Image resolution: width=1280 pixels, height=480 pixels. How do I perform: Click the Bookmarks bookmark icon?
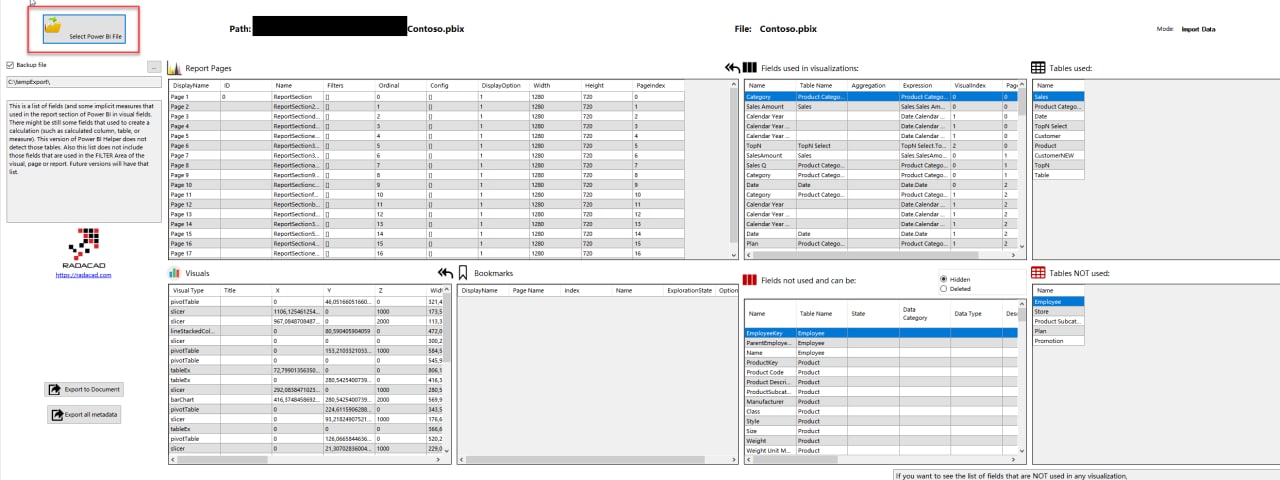(464, 272)
